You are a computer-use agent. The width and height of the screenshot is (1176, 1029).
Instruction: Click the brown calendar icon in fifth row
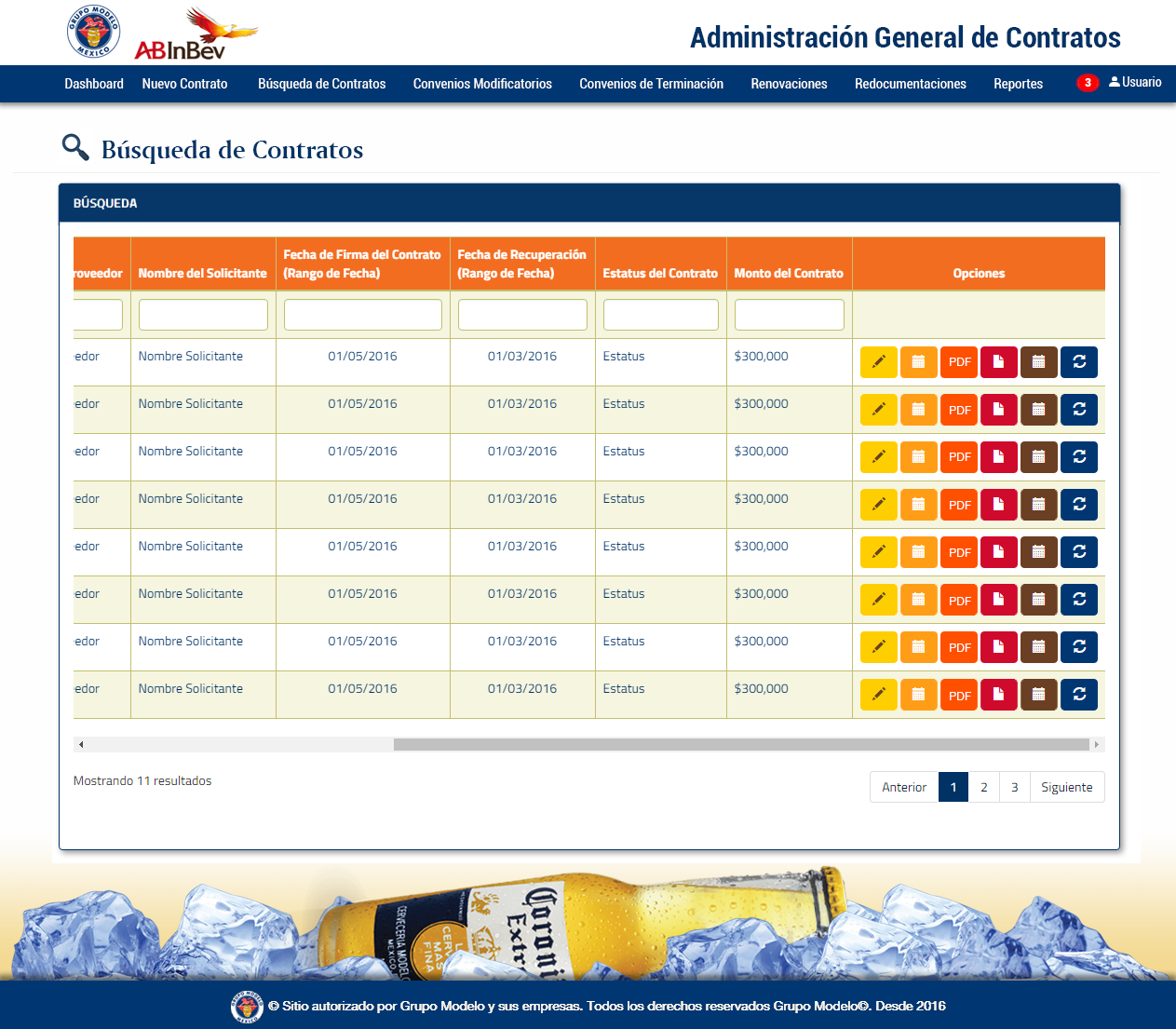1038,552
